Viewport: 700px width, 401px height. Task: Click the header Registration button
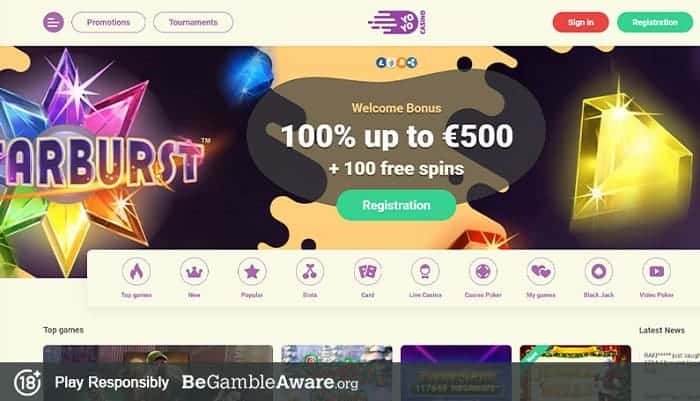click(x=655, y=22)
